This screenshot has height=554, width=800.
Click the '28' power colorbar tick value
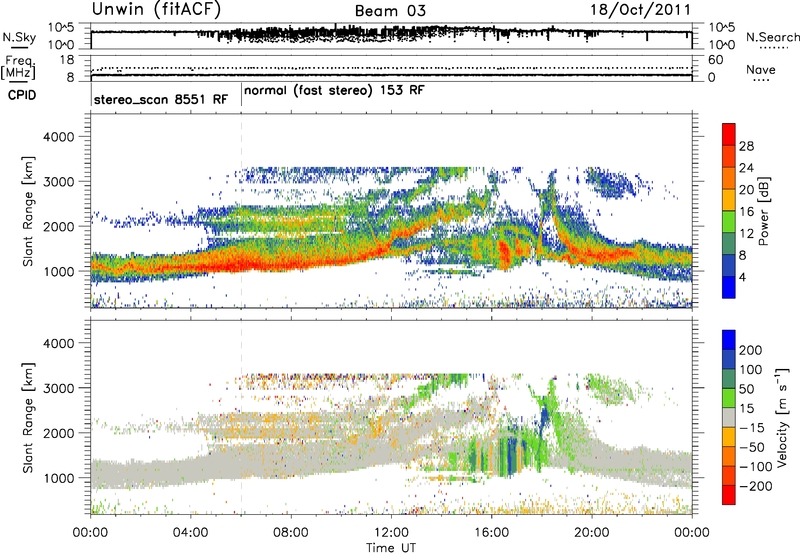[746, 146]
